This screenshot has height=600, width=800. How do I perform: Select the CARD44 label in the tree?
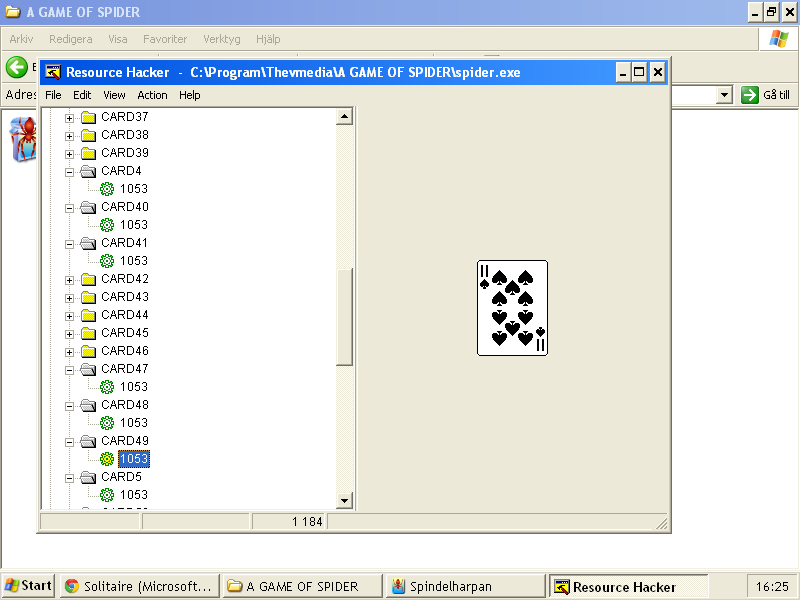click(x=125, y=315)
